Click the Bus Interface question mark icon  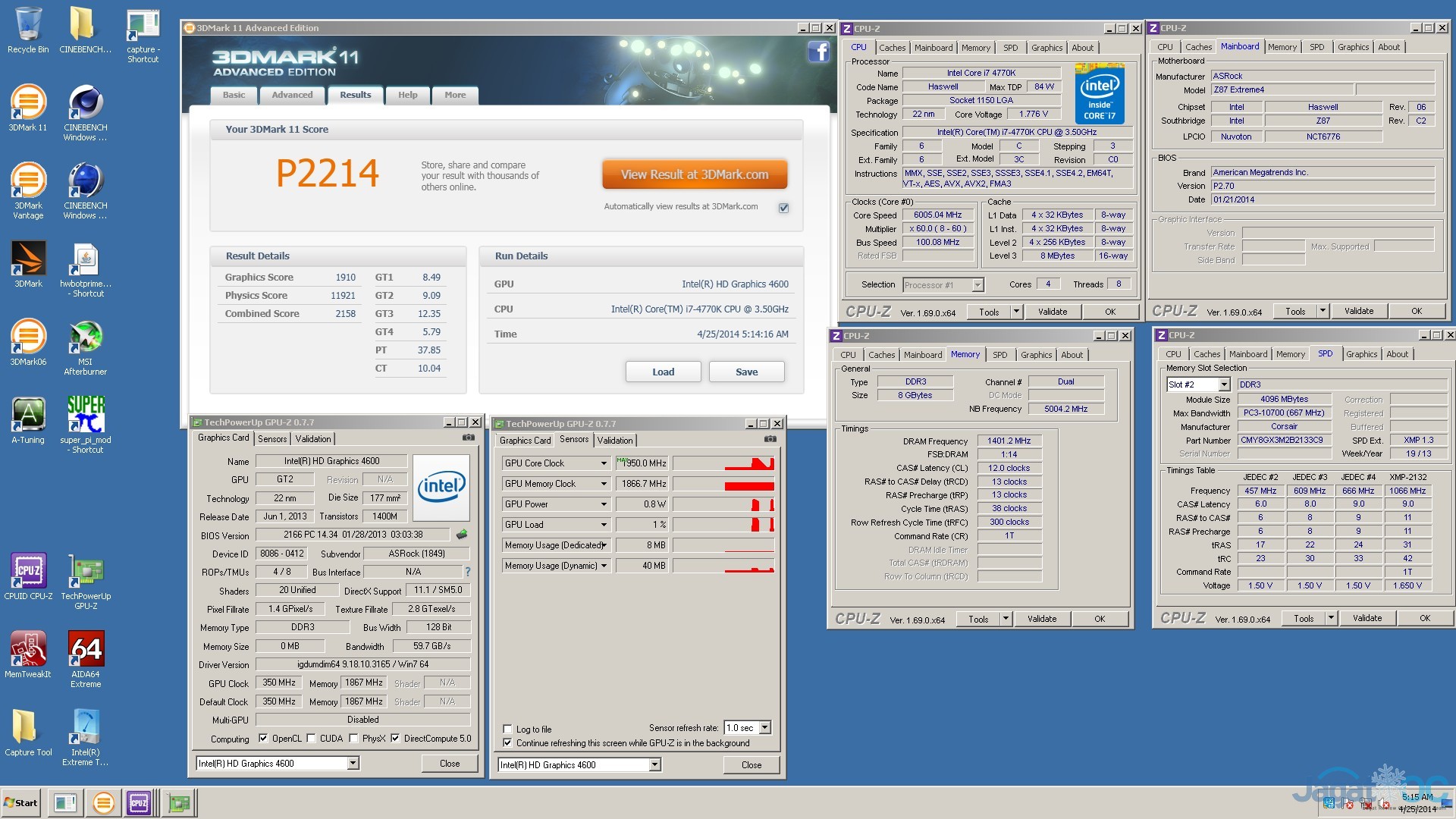pos(467,572)
